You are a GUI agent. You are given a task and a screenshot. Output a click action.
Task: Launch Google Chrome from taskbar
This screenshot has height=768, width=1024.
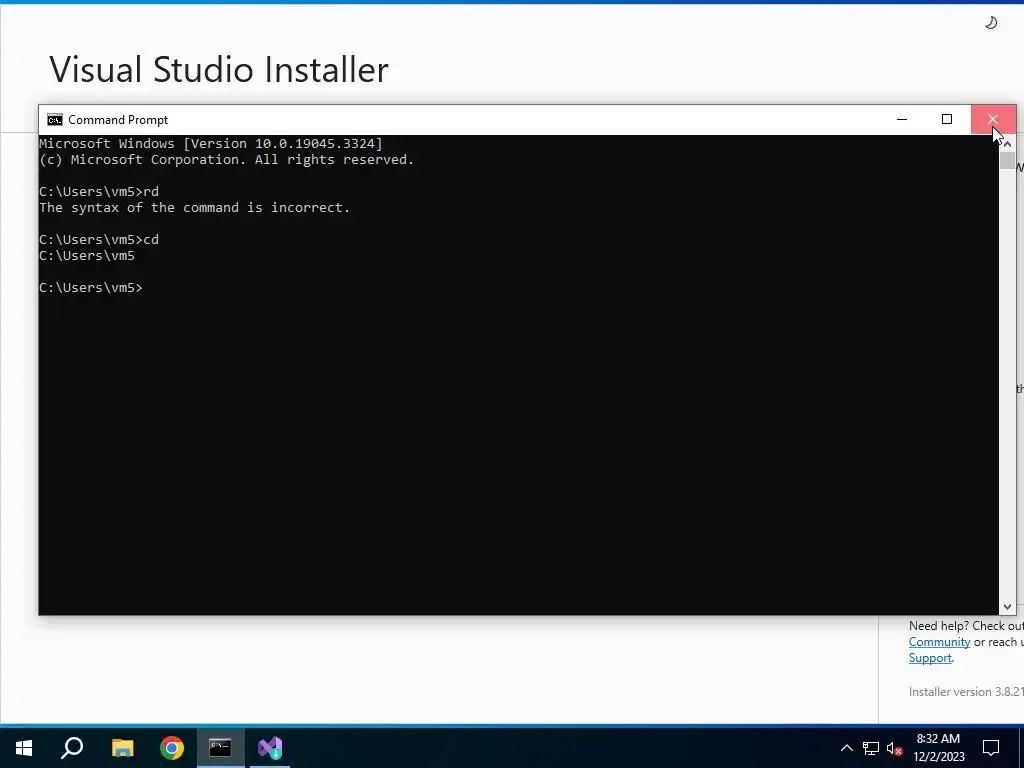172,747
